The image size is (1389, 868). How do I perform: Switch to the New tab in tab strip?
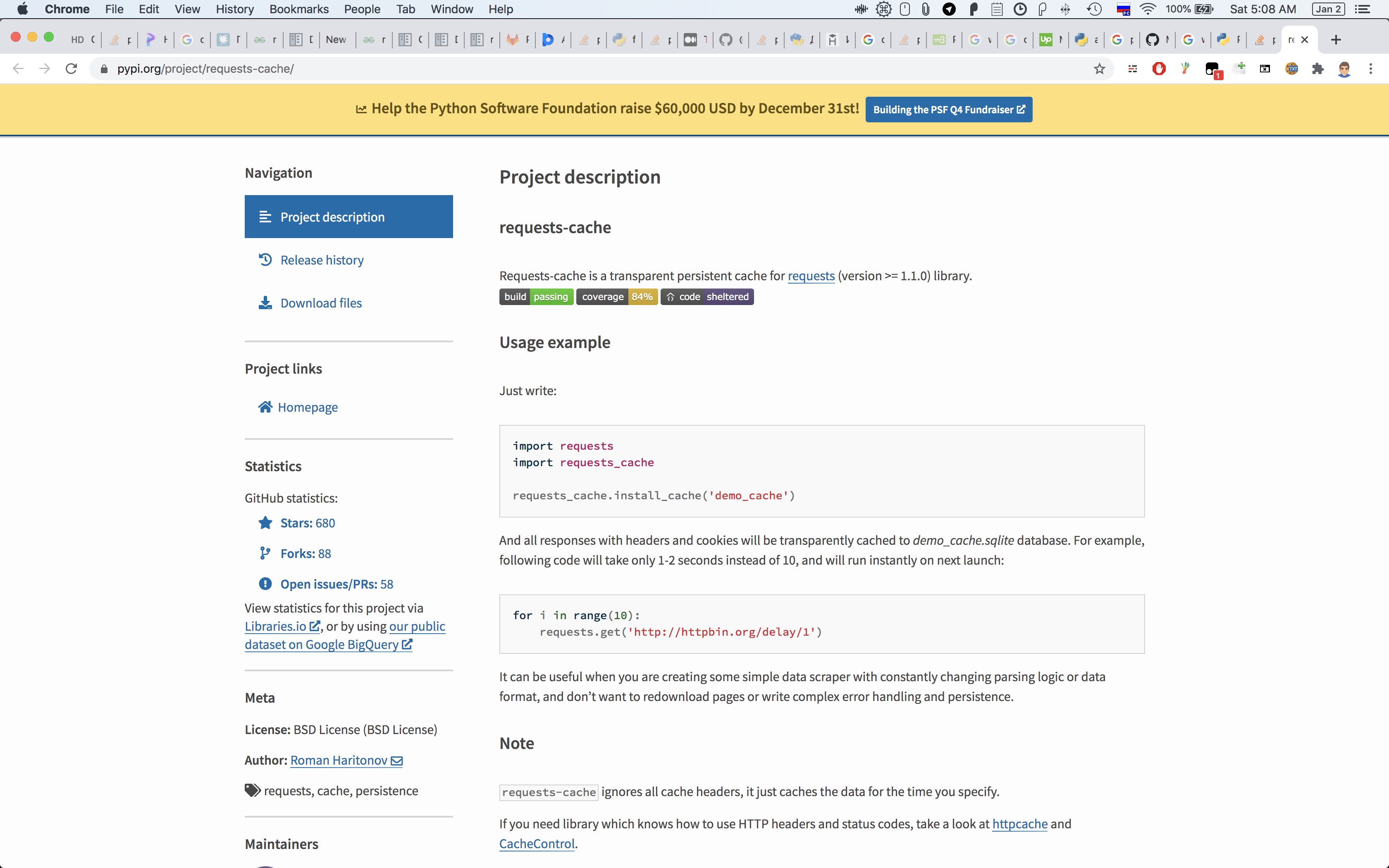337,40
